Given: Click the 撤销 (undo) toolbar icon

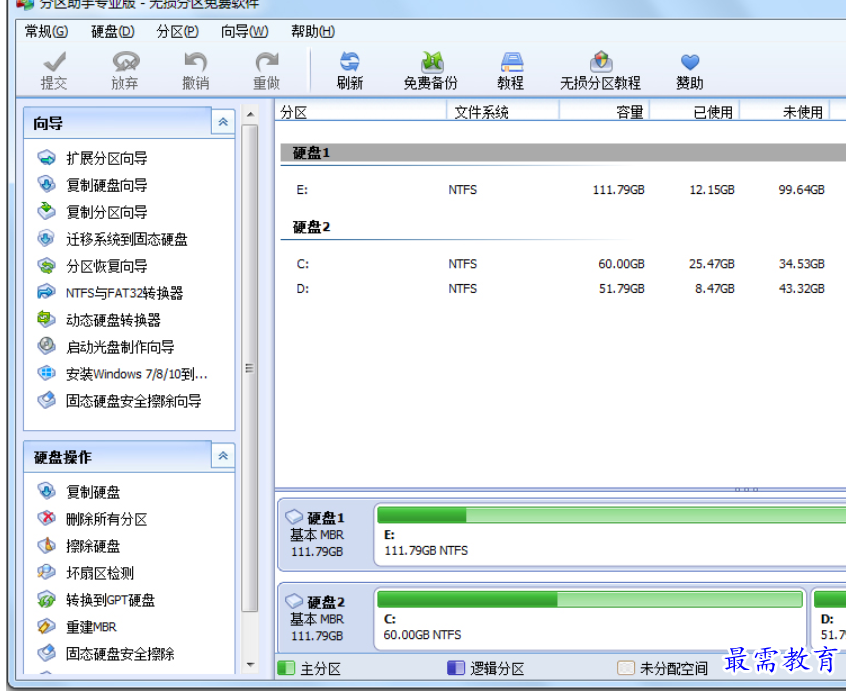Looking at the screenshot, I should point(195,70).
